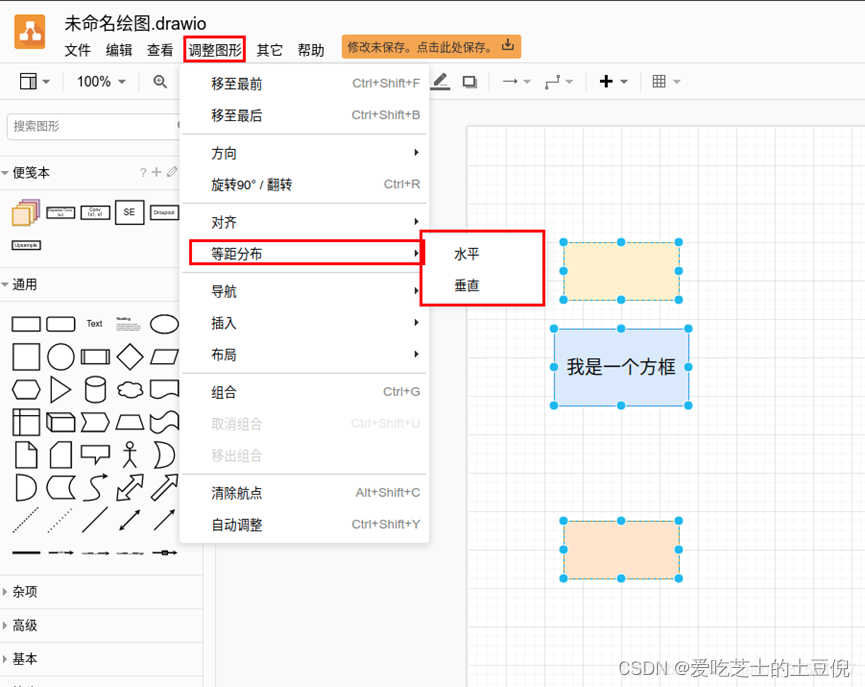The image size is (865, 687).
Task: Select the S-curve shape
Action: (x=95, y=488)
